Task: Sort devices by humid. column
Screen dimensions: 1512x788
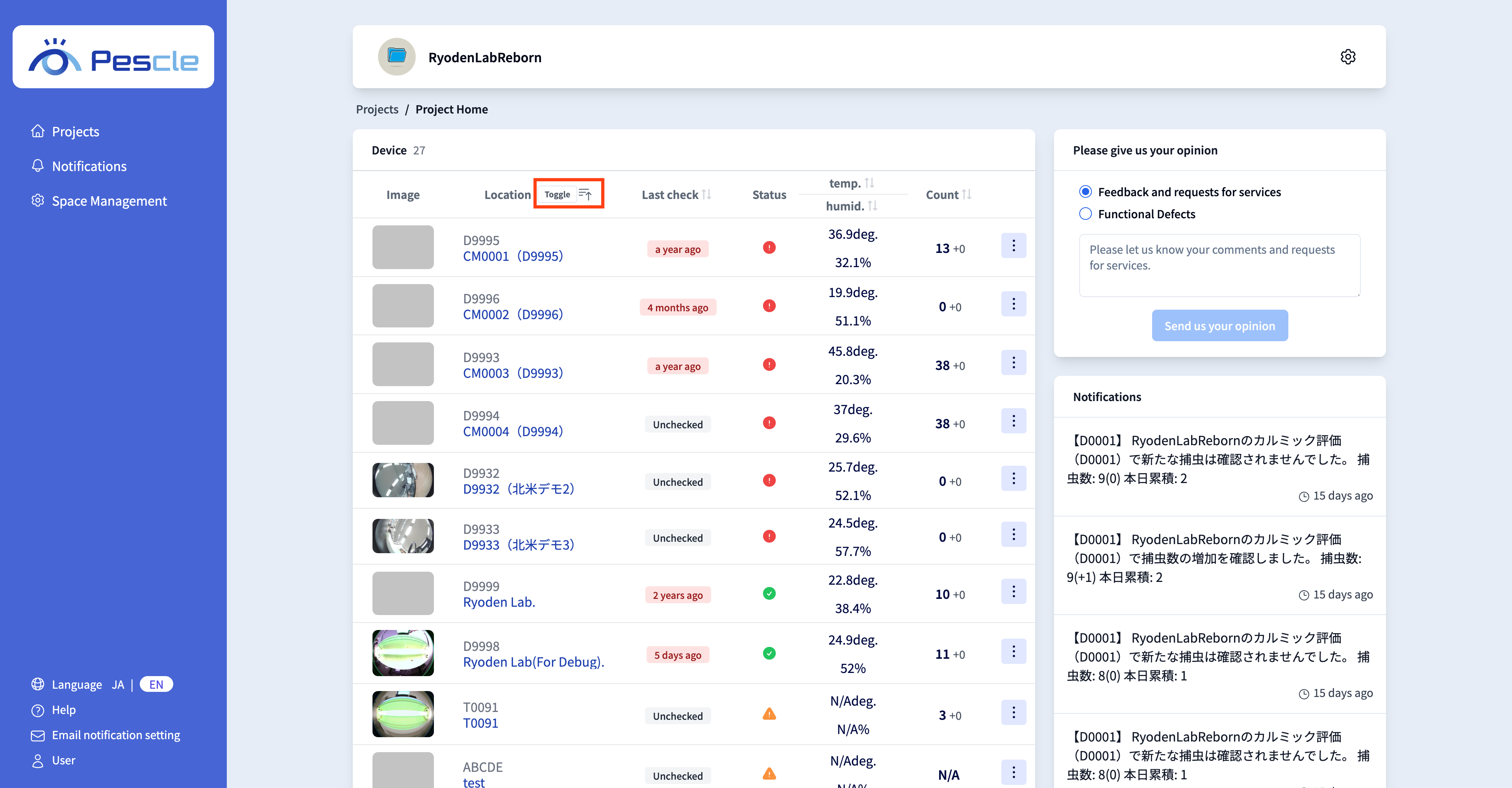Action: click(x=872, y=206)
